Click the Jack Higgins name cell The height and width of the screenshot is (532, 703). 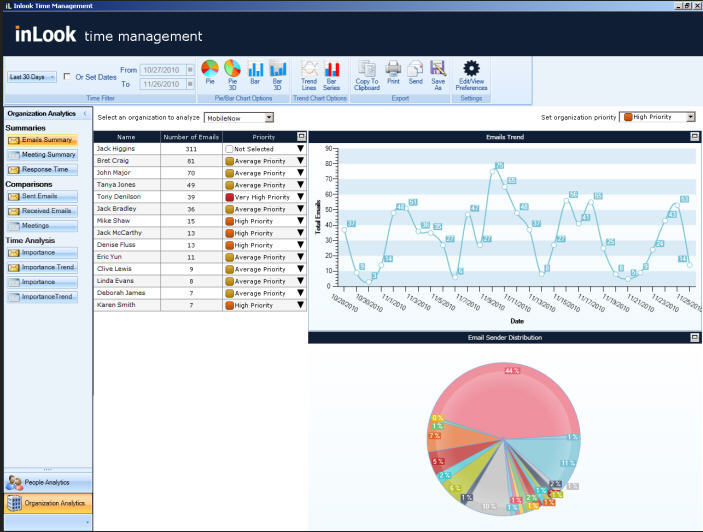[127, 148]
